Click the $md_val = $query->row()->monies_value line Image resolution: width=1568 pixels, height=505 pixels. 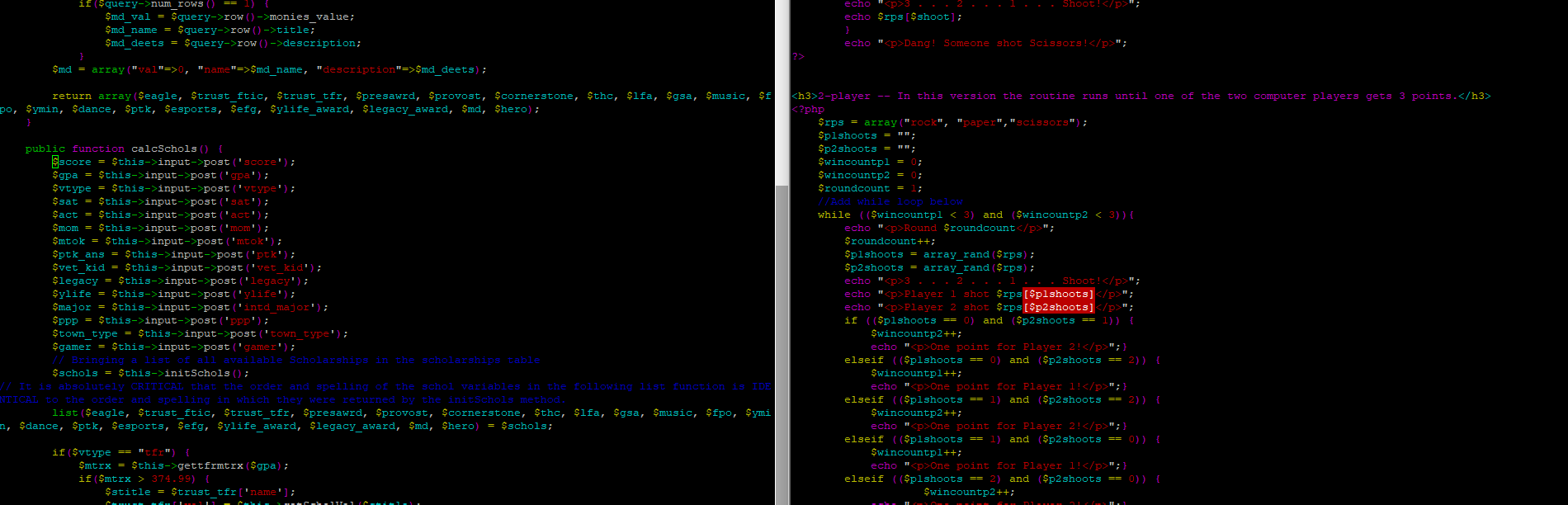pyautogui.click(x=229, y=17)
